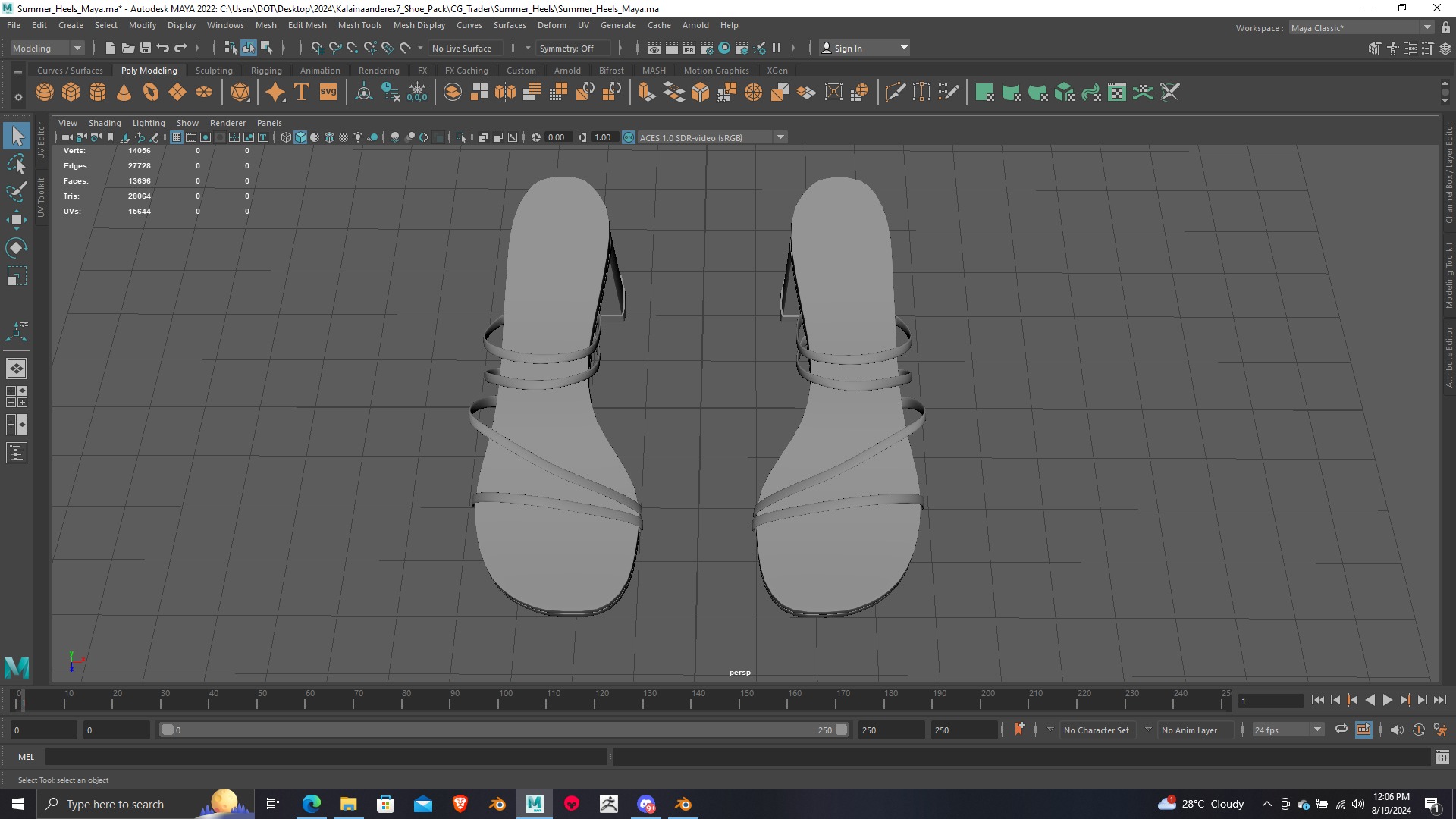Image resolution: width=1456 pixels, height=819 pixels.
Task: Click No Live Surface field
Action: [465, 48]
